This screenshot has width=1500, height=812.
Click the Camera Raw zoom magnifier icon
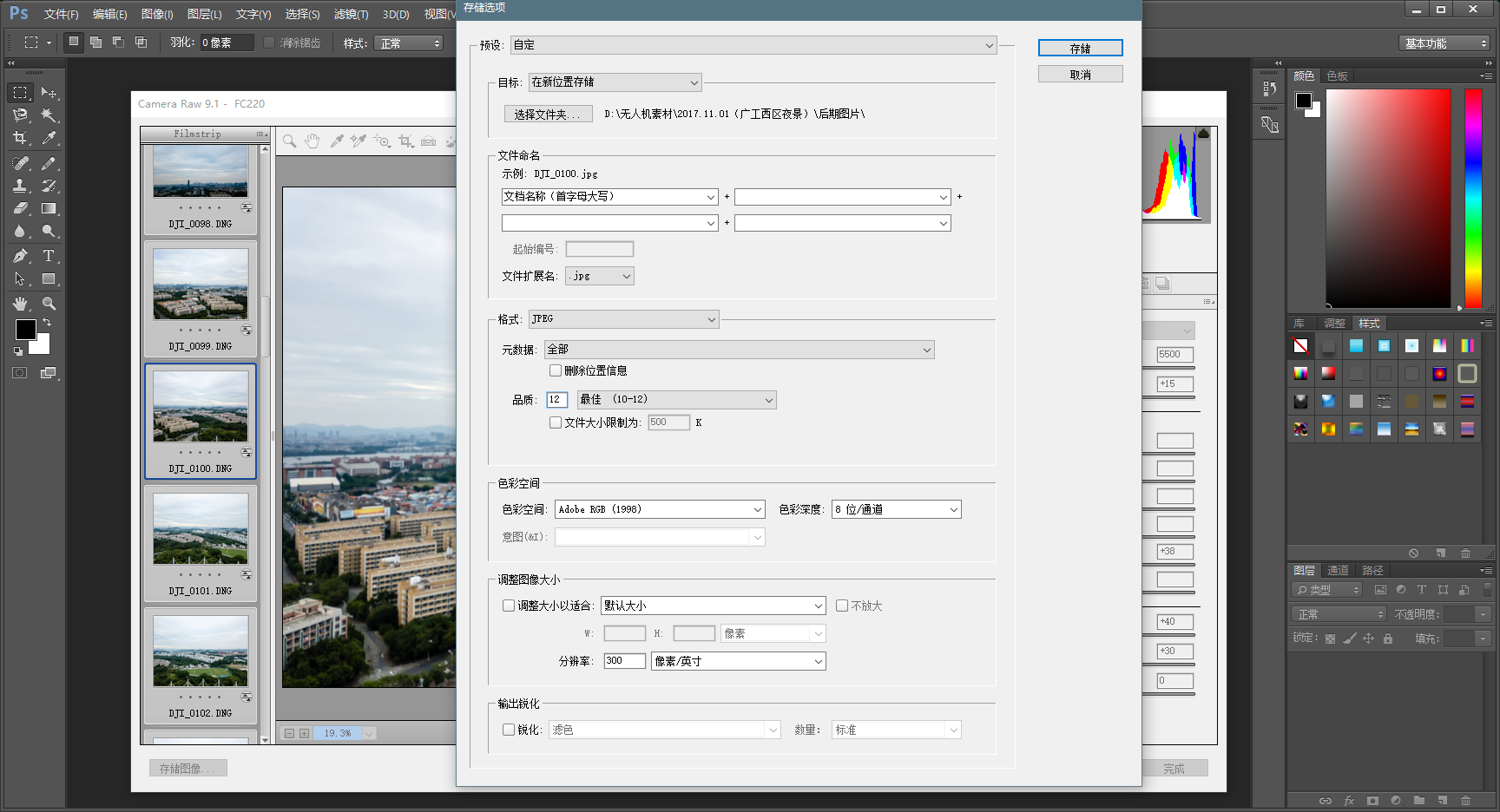(x=290, y=141)
